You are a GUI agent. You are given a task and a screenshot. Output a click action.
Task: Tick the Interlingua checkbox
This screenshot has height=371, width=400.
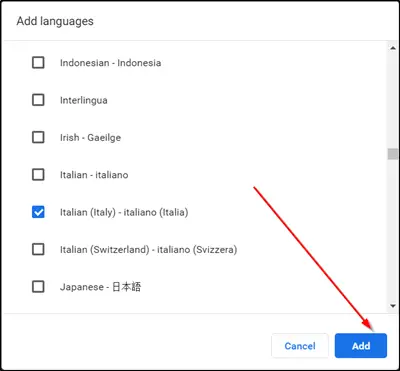tap(38, 100)
